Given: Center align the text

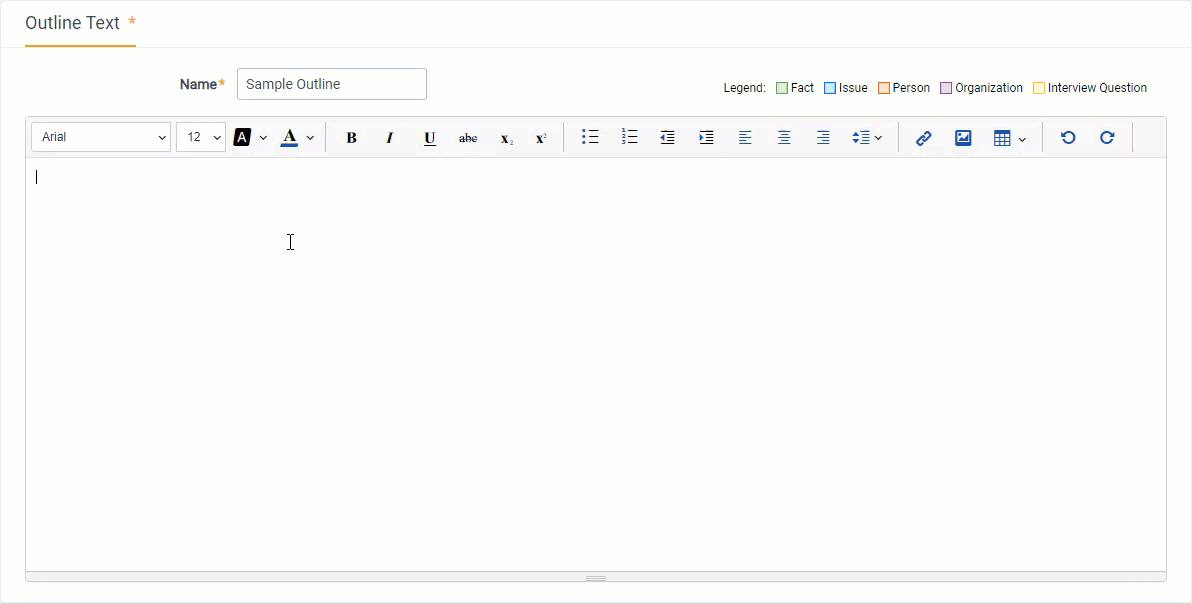Looking at the screenshot, I should [x=784, y=138].
